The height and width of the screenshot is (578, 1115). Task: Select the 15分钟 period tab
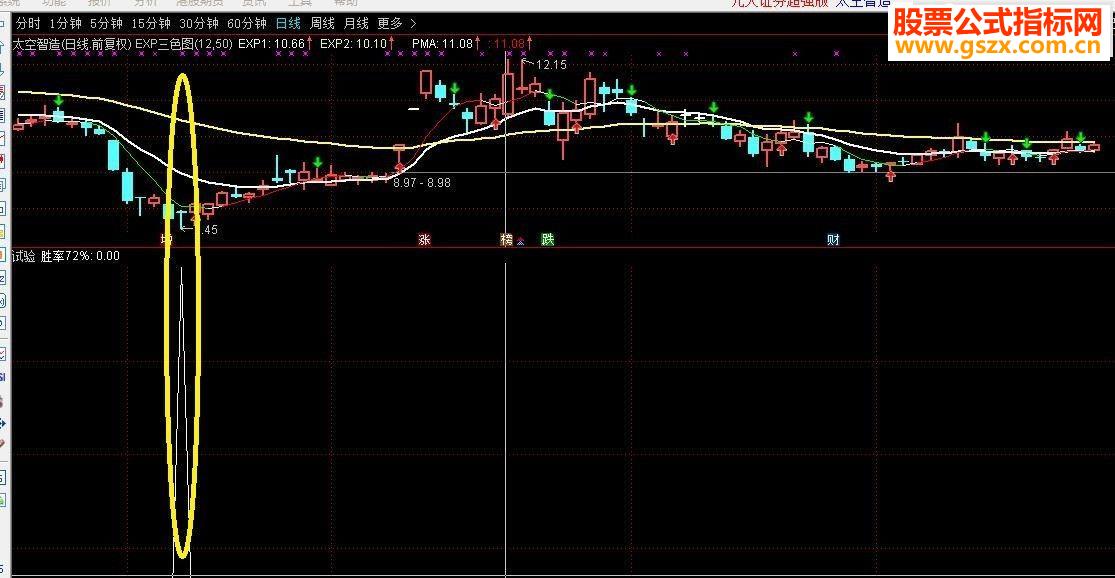click(151, 23)
